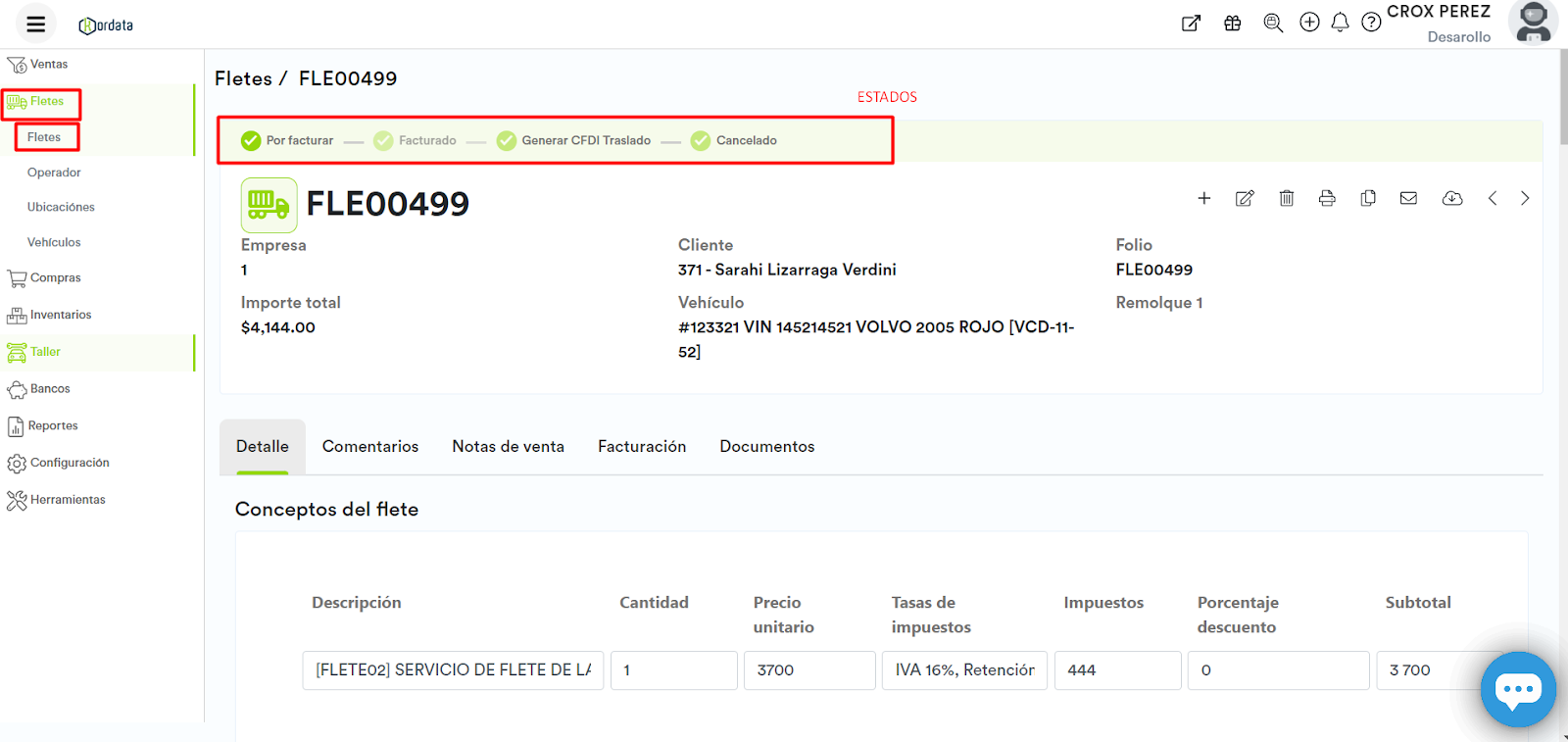This screenshot has width=1568, height=742.
Task: Expand the Taller sidebar section
Action: (45, 352)
